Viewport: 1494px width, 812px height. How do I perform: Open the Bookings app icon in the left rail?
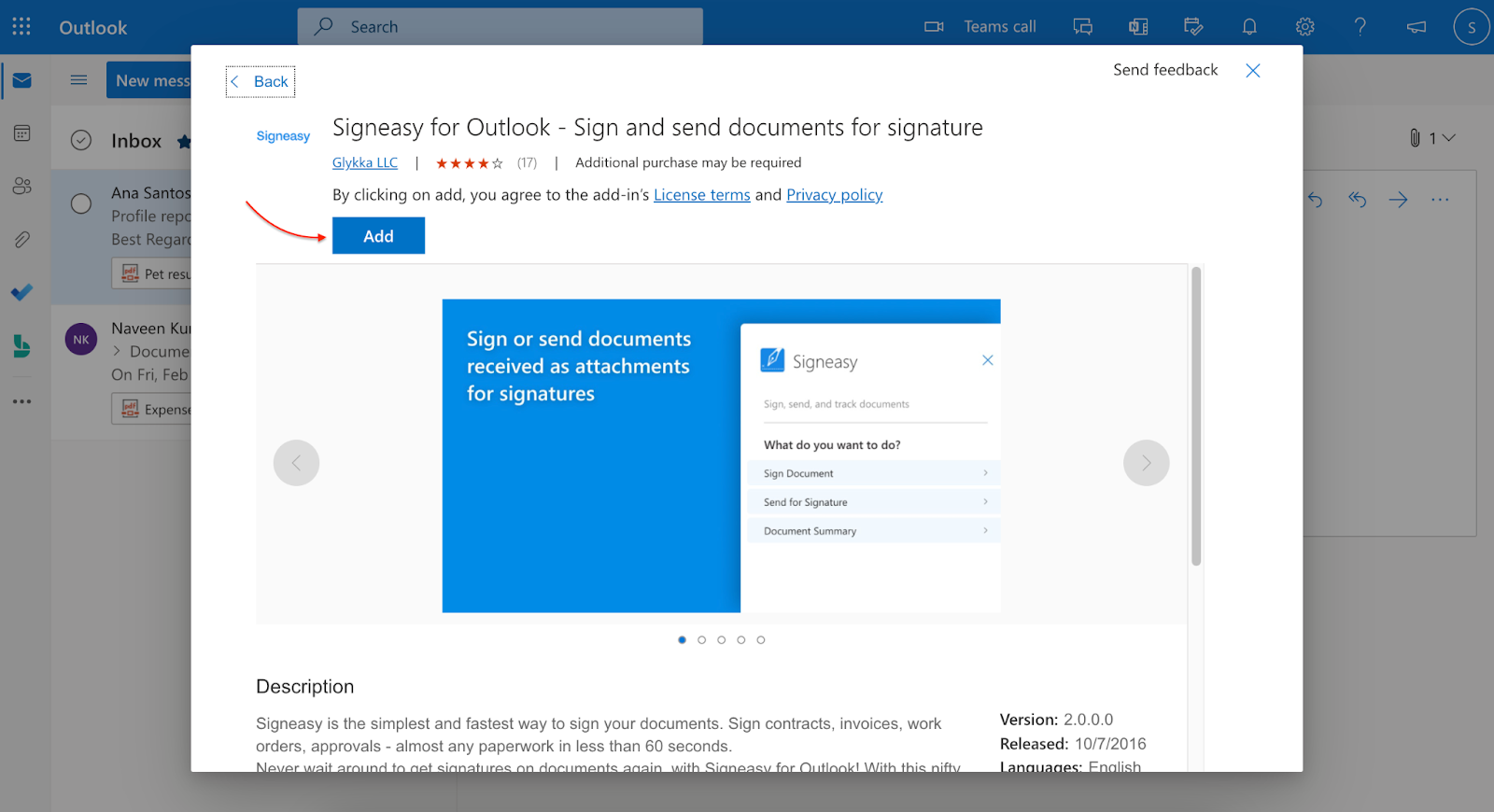[x=22, y=346]
